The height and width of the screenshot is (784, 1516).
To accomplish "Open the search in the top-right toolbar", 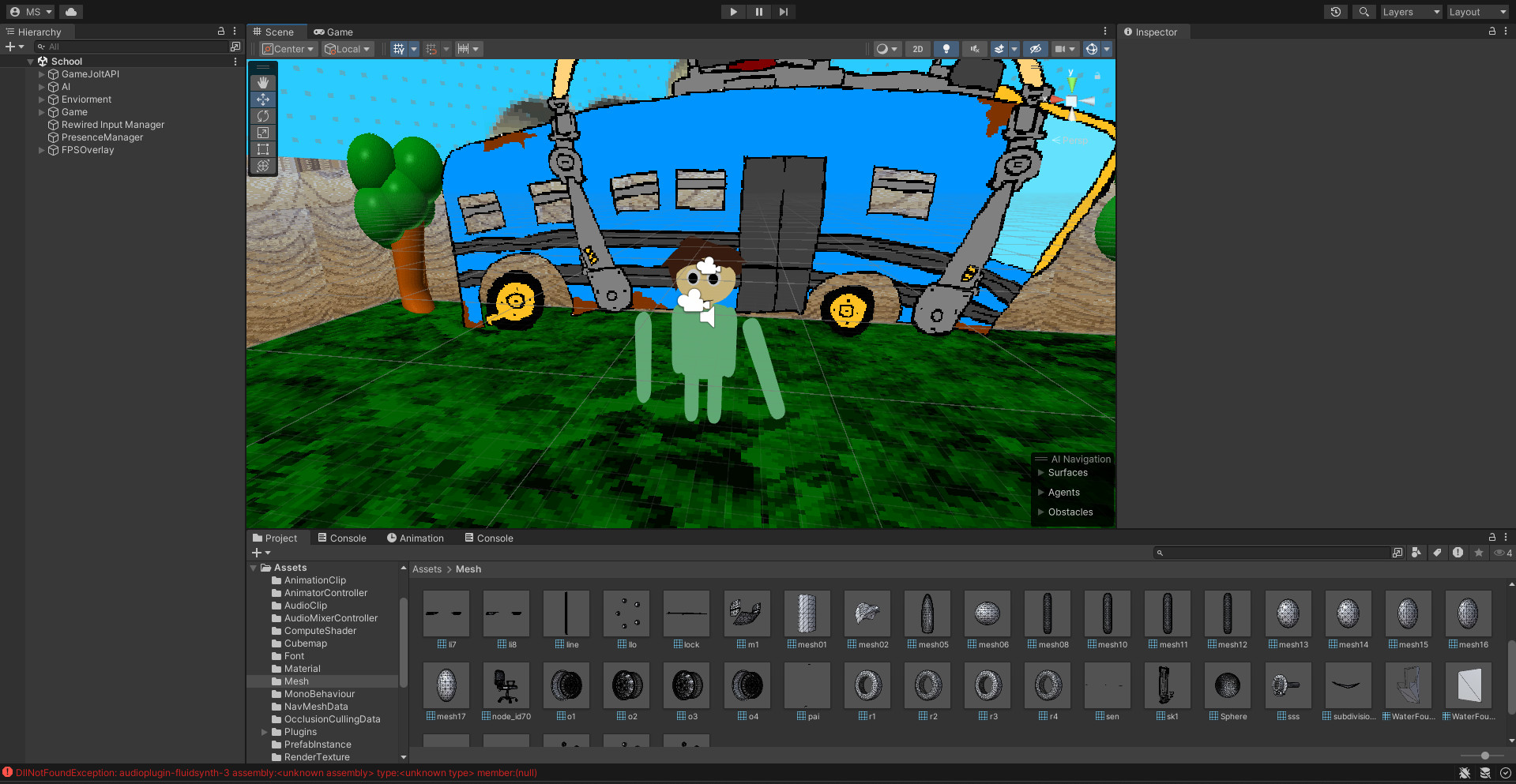I will click(1364, 11).
